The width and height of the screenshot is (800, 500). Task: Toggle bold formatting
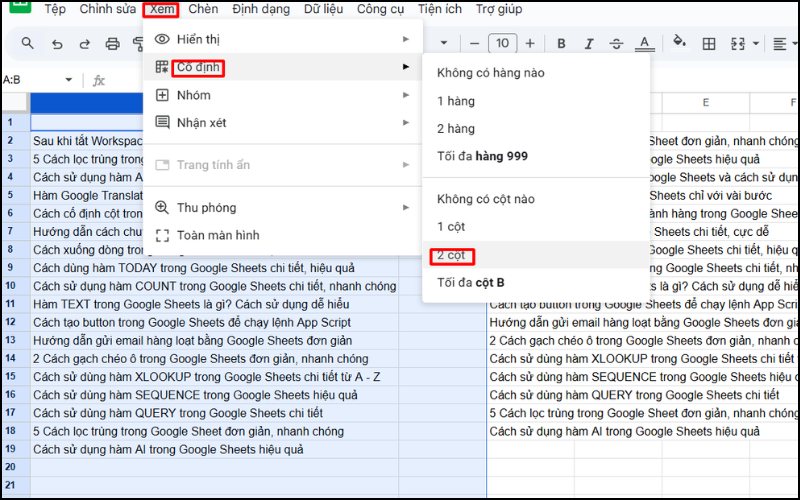coord(561,44)
